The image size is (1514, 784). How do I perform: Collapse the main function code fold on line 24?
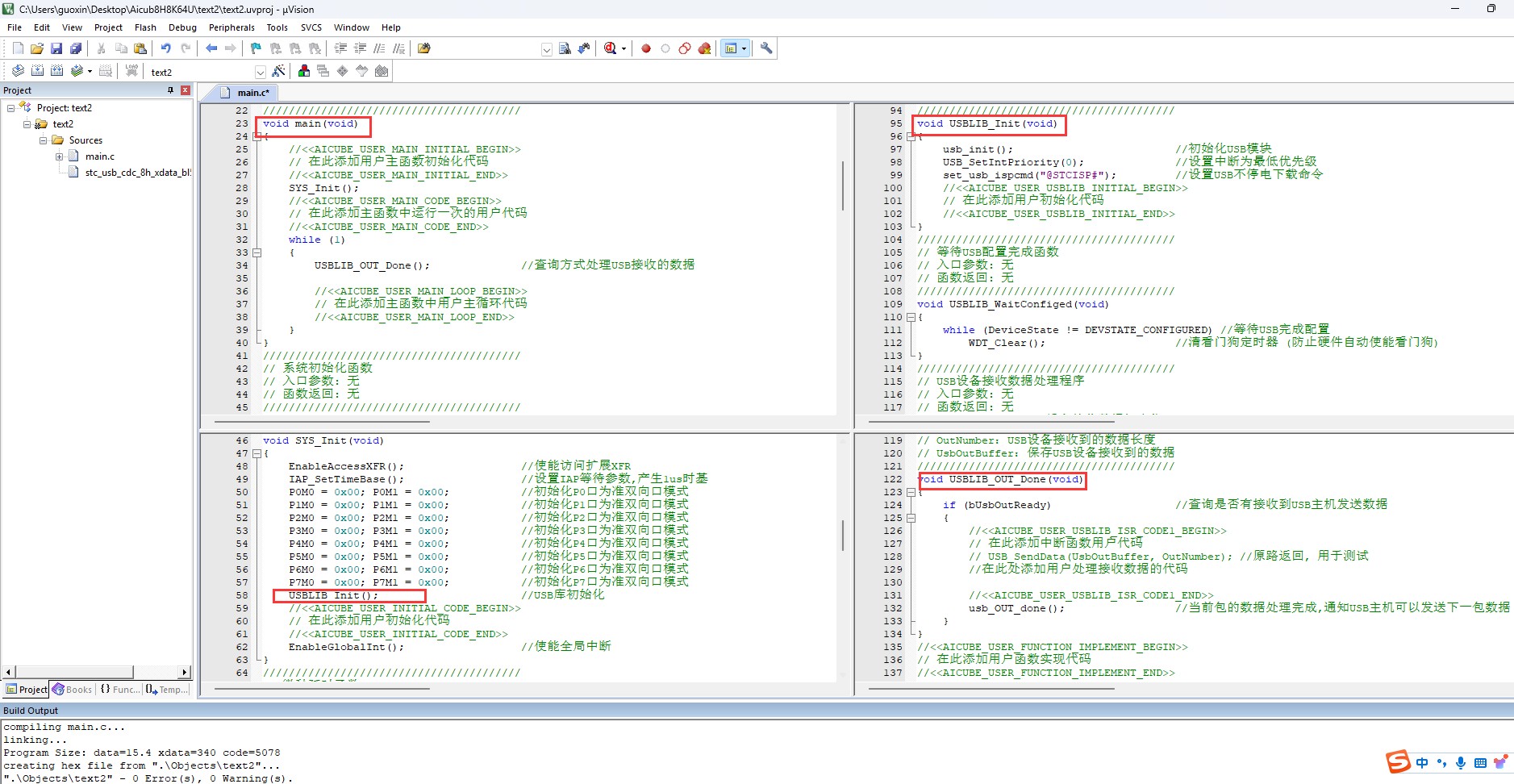tap(257, 136)
